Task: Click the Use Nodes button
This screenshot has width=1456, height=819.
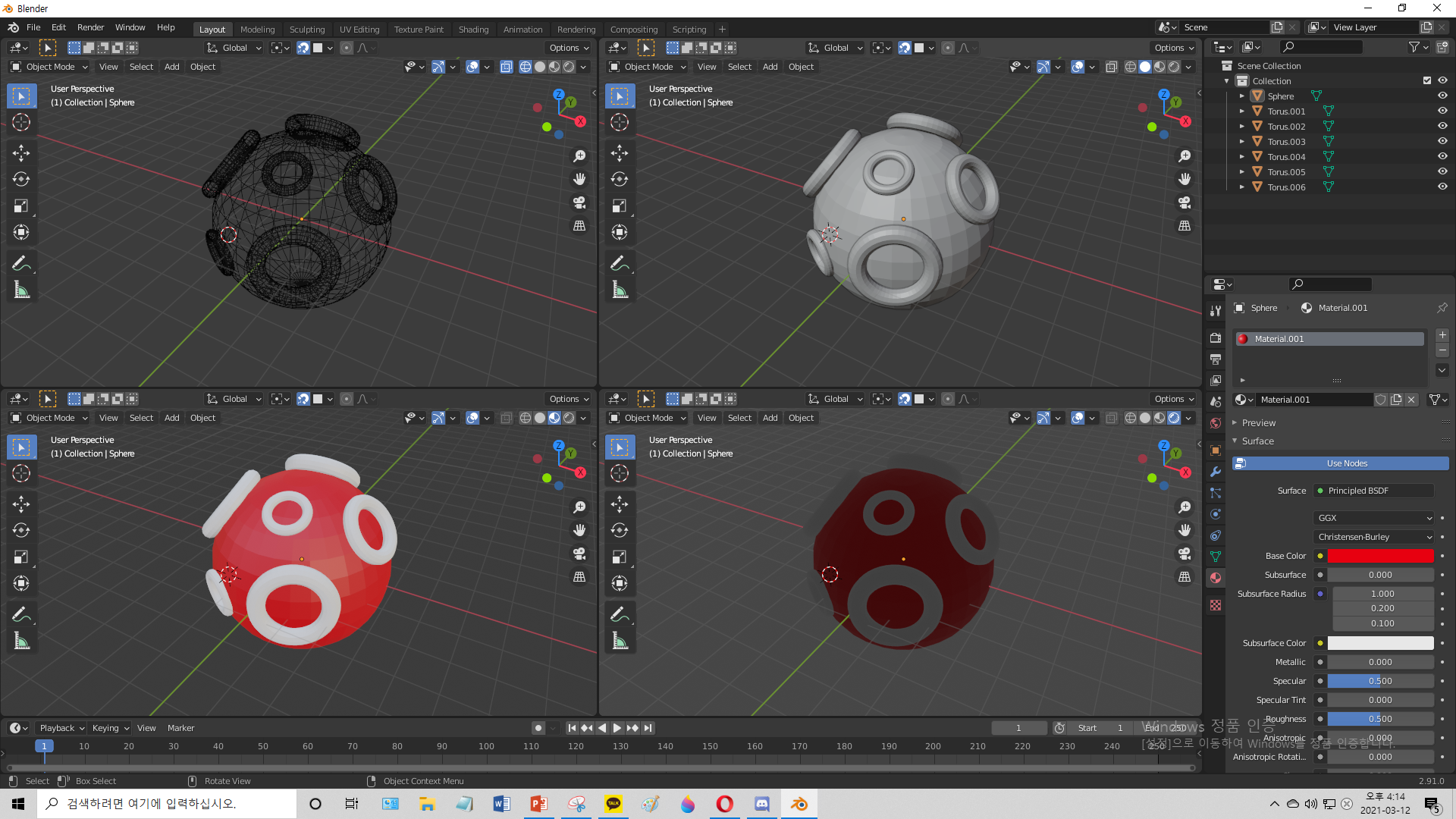Action: (1347, 463)
